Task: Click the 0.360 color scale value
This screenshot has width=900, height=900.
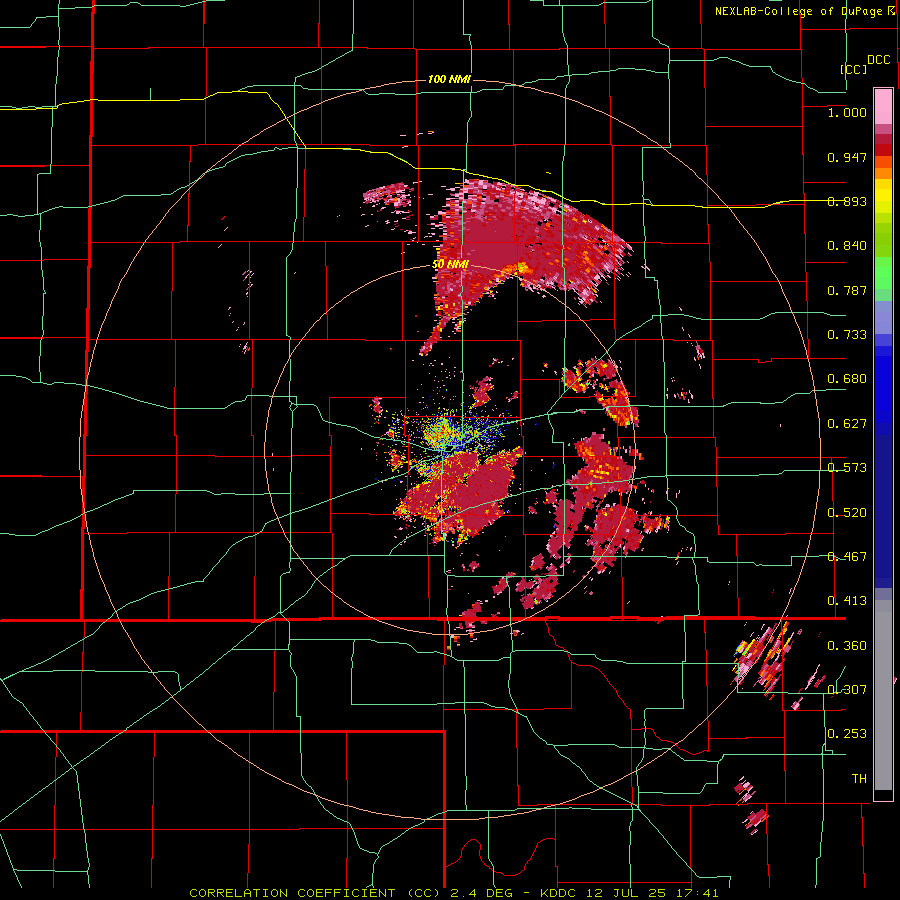Action: point(847,646)
